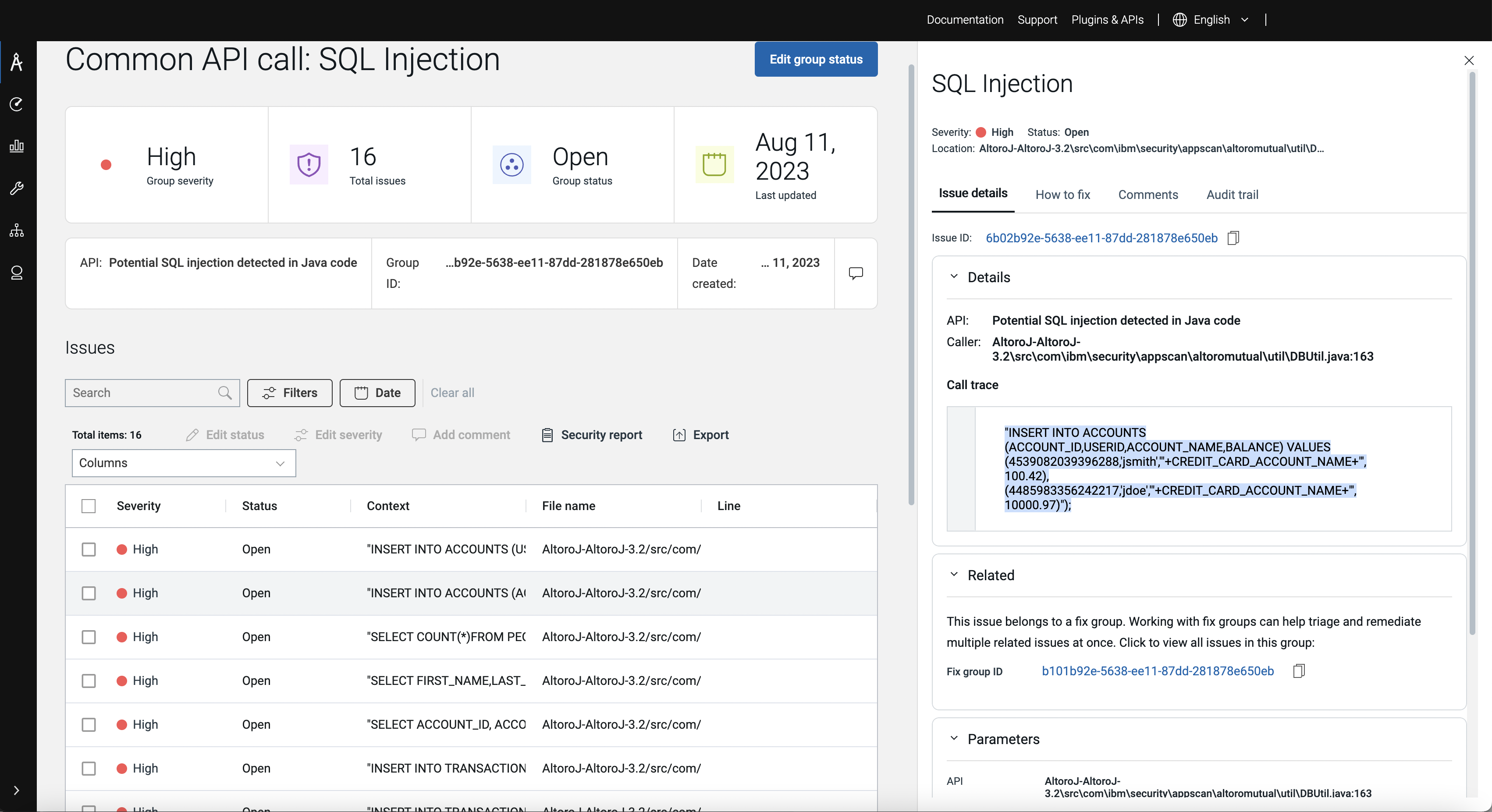This screenshot has height=812, width=1492.
Task: Click the search magnifier icon
Action: click(225, 393)
